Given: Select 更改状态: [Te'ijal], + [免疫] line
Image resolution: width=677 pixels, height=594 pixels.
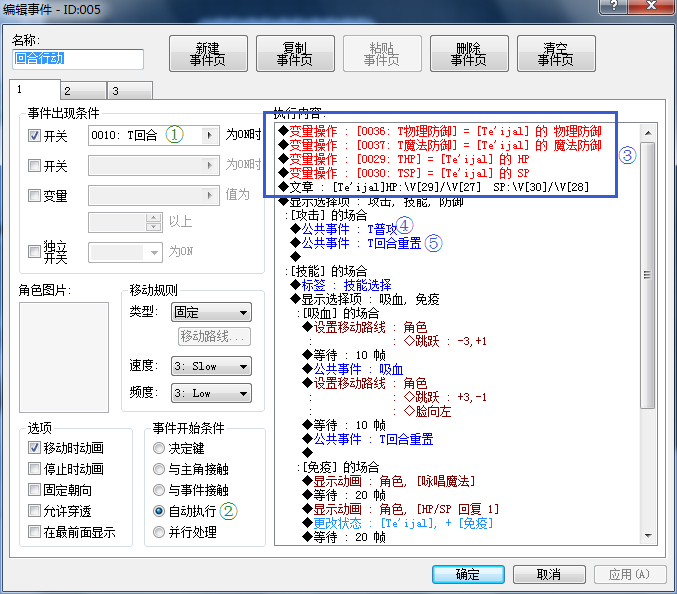Looking at the screenshot, I should (x=398, y=523).
